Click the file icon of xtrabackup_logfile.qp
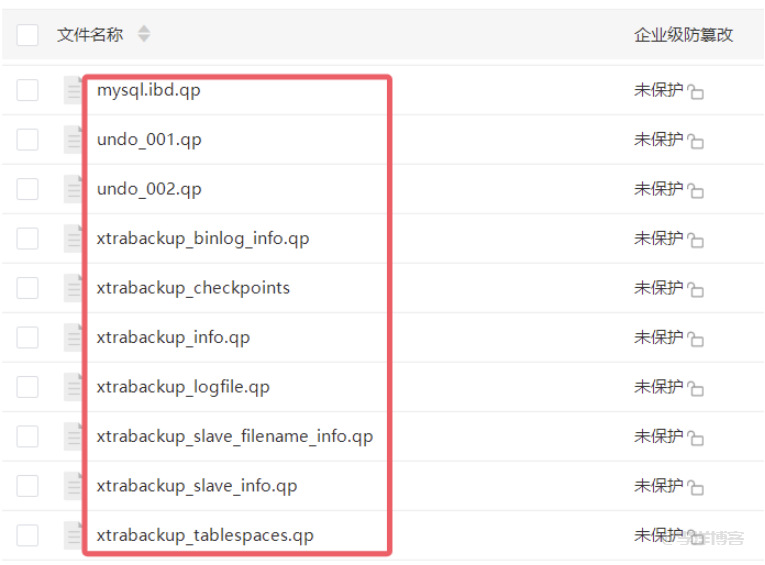Image resolution: width=765 pixels, height=565 pixels. coord(73,387)
